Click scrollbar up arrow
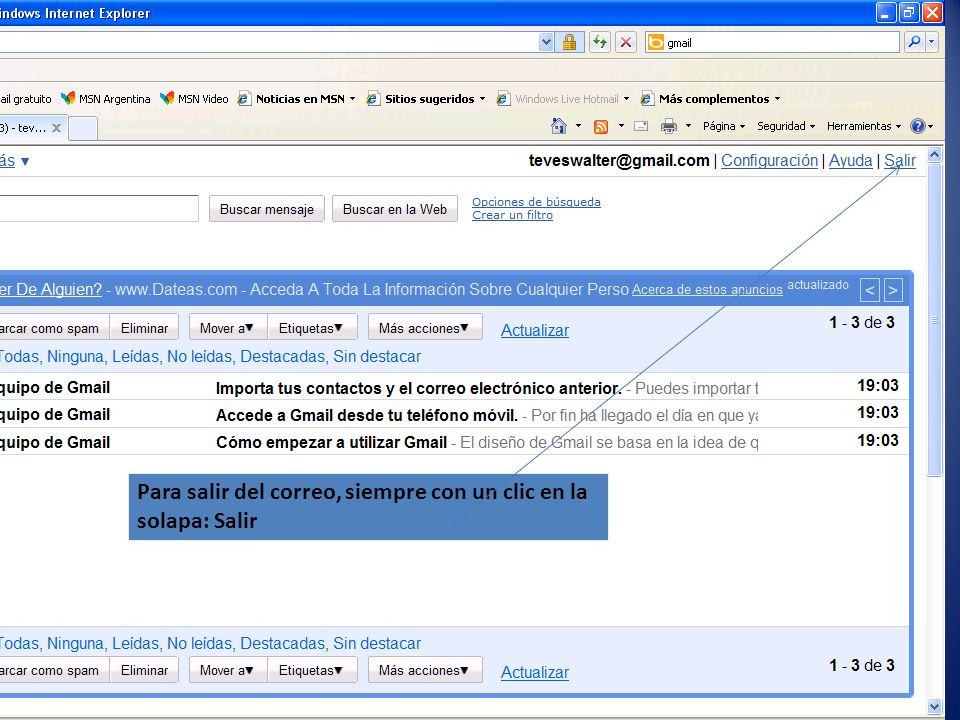The height and width of the screenshot is (720, 960). (x=934, y=155)
